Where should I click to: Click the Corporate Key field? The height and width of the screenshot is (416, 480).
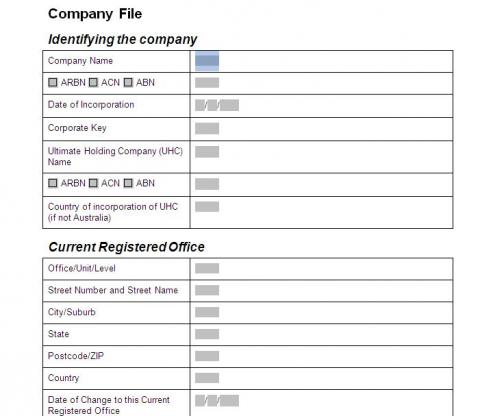click(x=207, y=128)
